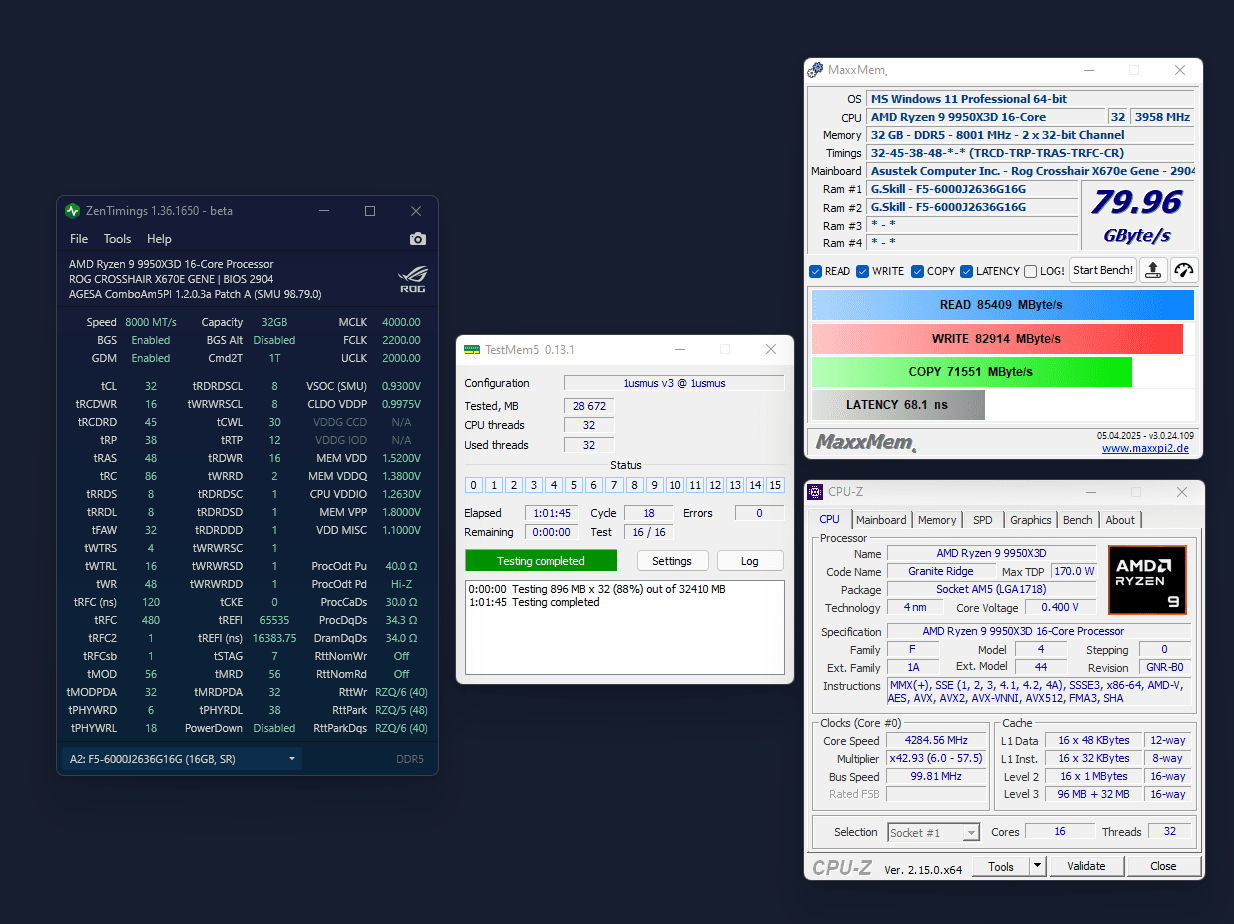The image size is (1234, 924).
Task: Click the Tested, MB value 28 672
Action: [589, 406]
